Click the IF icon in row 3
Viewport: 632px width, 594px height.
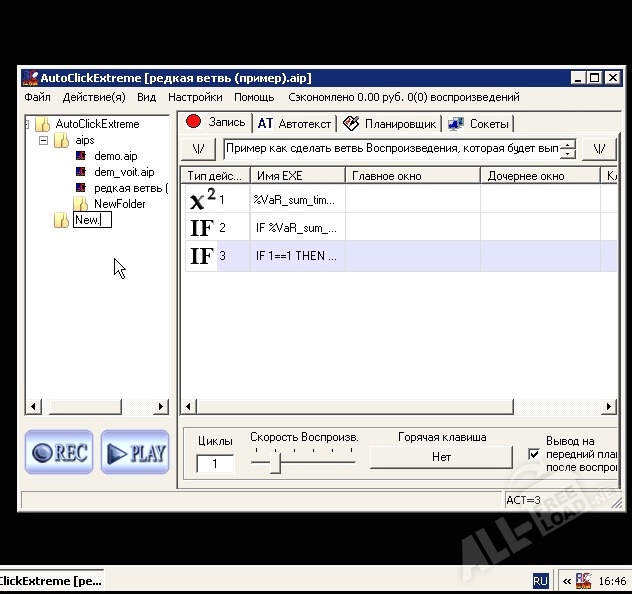click(201, 256)
